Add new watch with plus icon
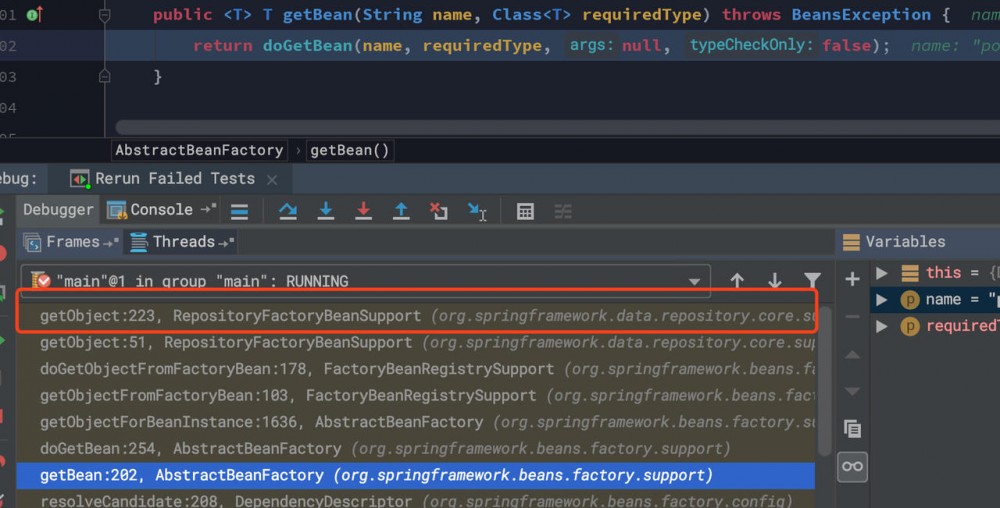This screenshot has height=508, width=1000. pyautogui.click(x=852, y=279)
